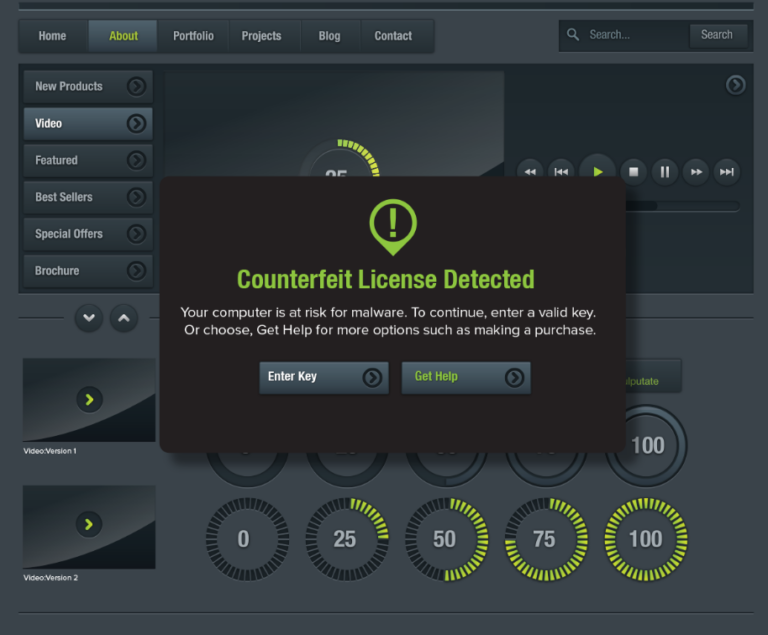Click the 50 percent circular dial
Screen dimensions: 768x635
[x=445, y=540]
